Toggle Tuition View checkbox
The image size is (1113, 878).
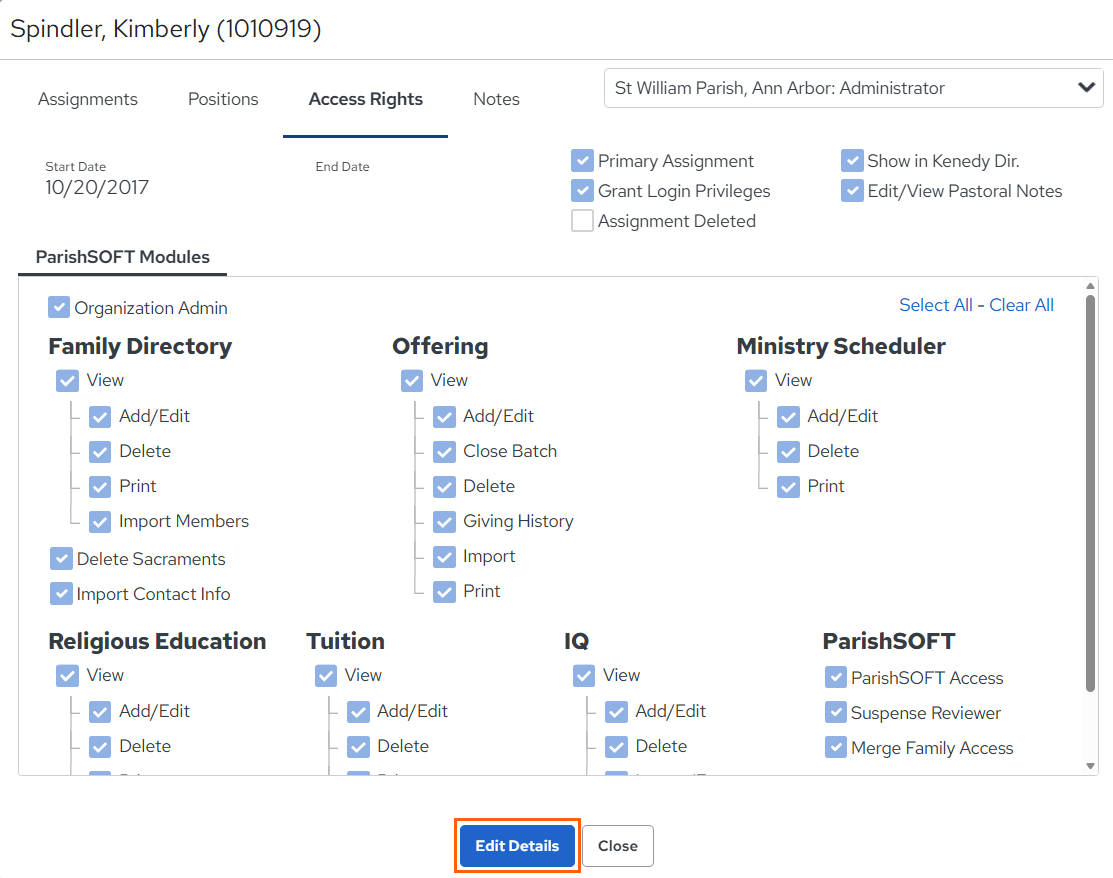(x=326, y=676)
